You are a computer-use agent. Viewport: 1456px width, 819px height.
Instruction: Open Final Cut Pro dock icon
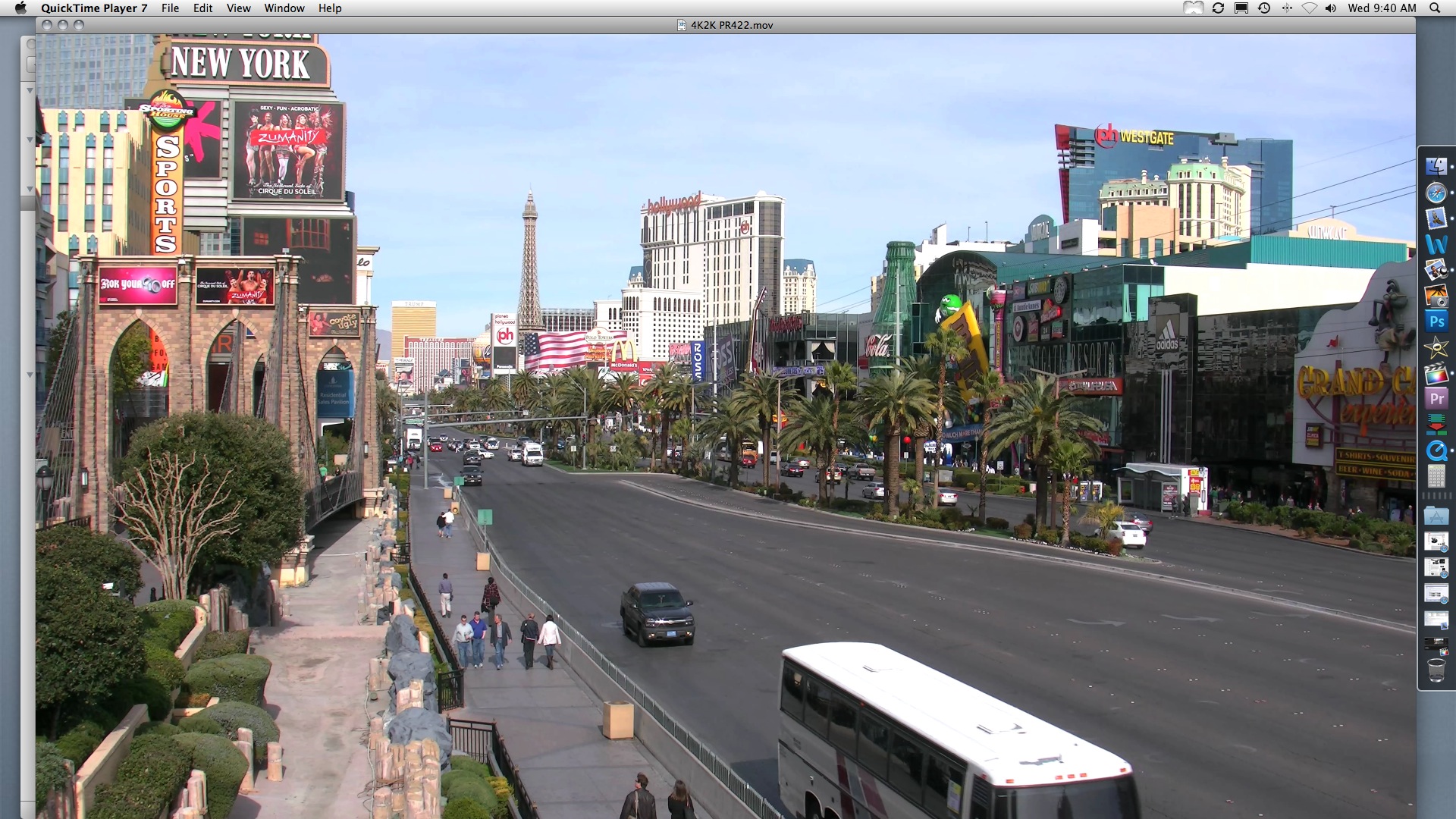[1436, 373]
